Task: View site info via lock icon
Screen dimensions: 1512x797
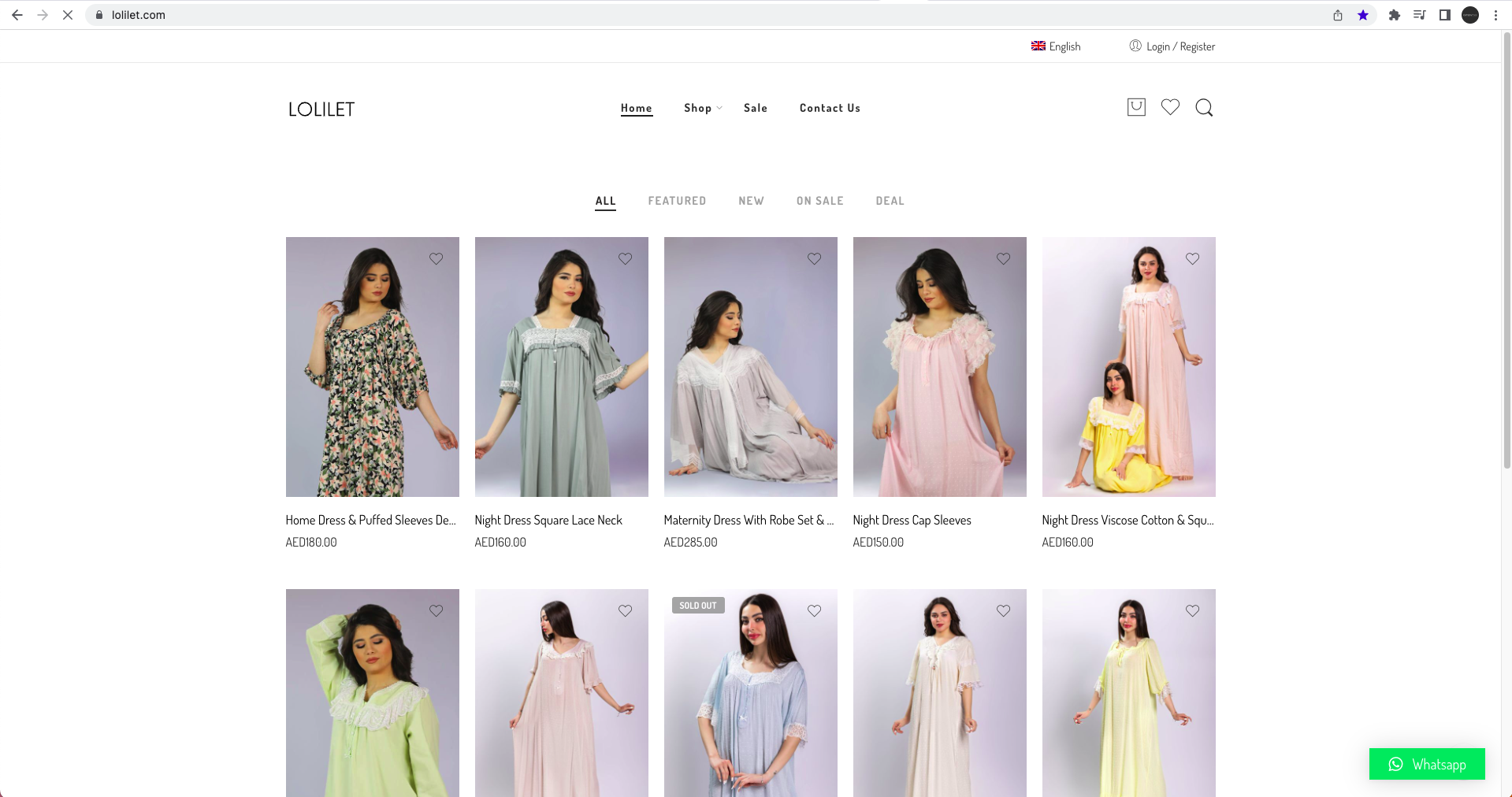Action: (x=99, y=15)
